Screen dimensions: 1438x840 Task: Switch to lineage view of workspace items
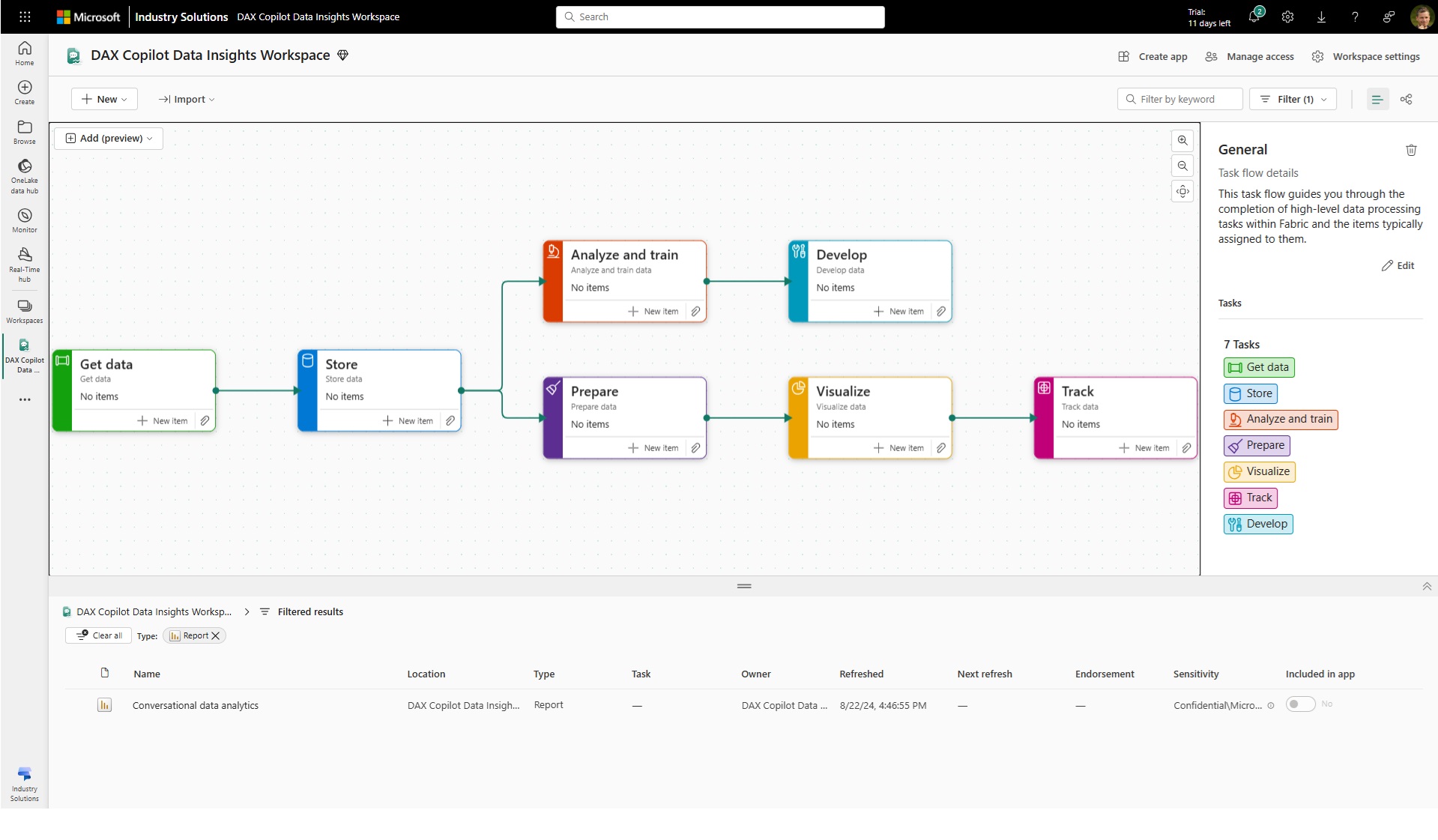point(1407,99)
